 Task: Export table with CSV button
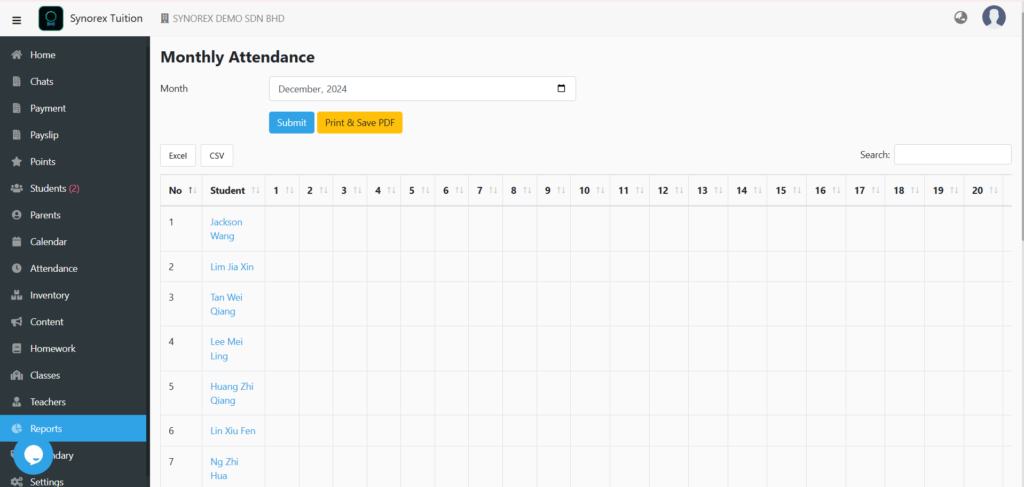coord(217,155)
